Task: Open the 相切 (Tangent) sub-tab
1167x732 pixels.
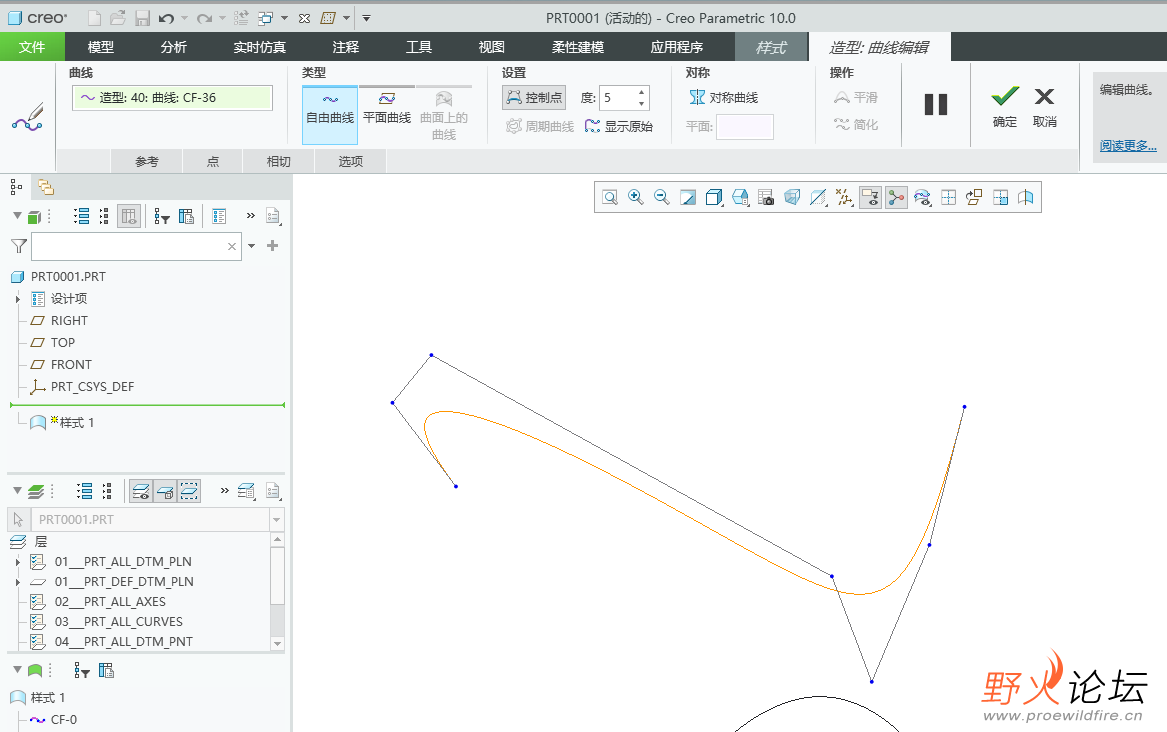Action: (278, 161)
